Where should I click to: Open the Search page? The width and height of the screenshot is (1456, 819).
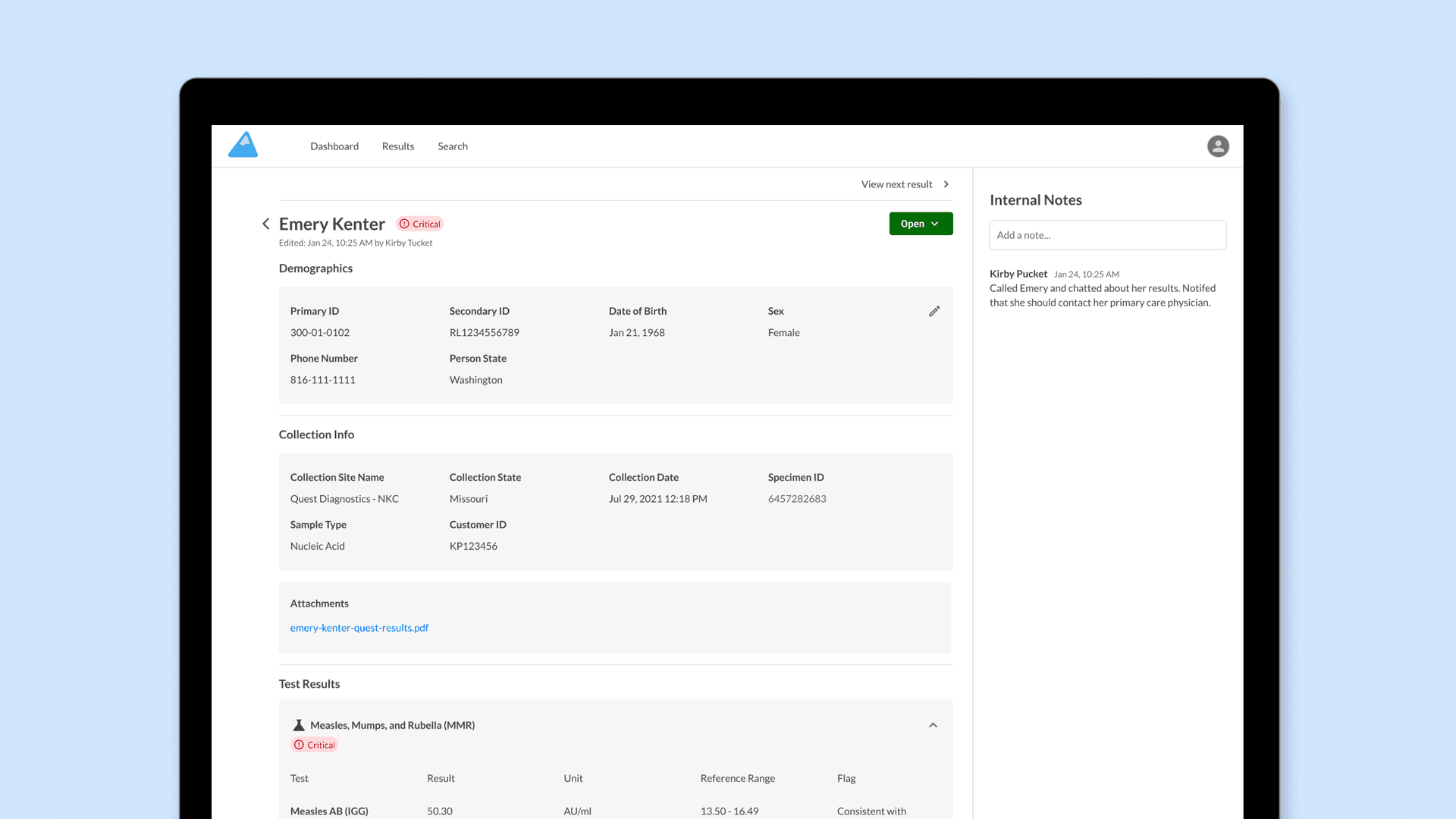pos(452,146)
